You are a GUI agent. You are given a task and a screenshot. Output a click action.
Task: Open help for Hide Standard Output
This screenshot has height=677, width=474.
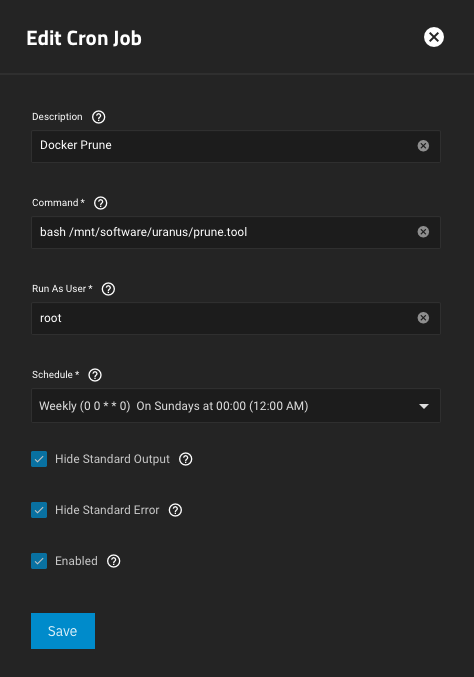pyautogui.click(x=186, y=459)
